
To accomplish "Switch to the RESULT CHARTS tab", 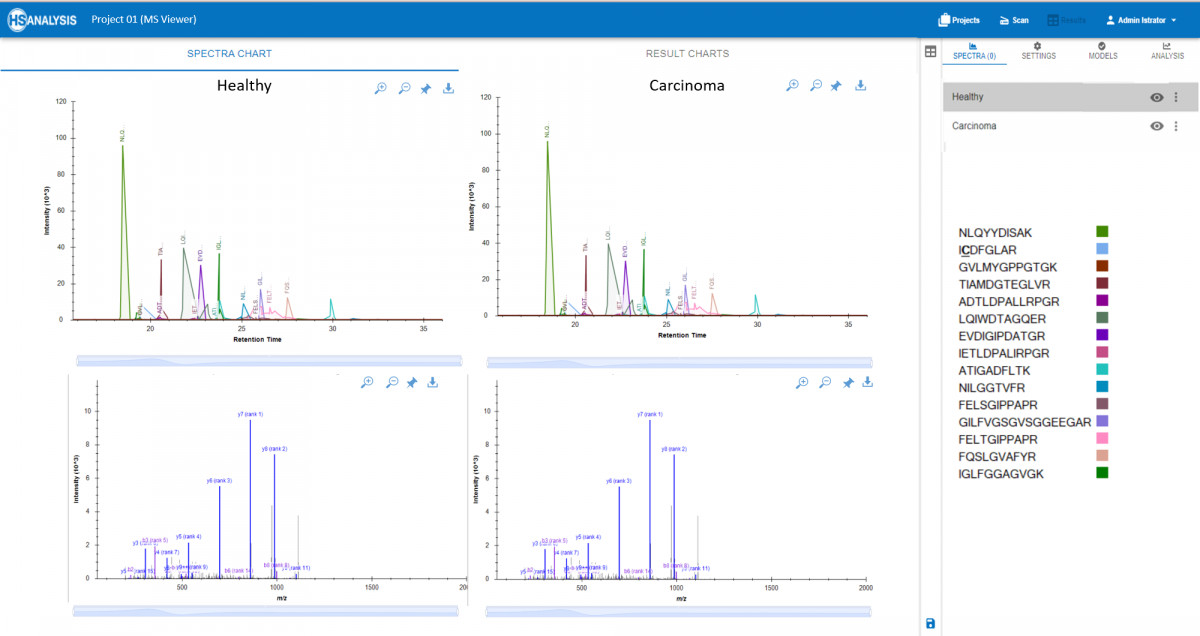I will click(x=687, y=53).
